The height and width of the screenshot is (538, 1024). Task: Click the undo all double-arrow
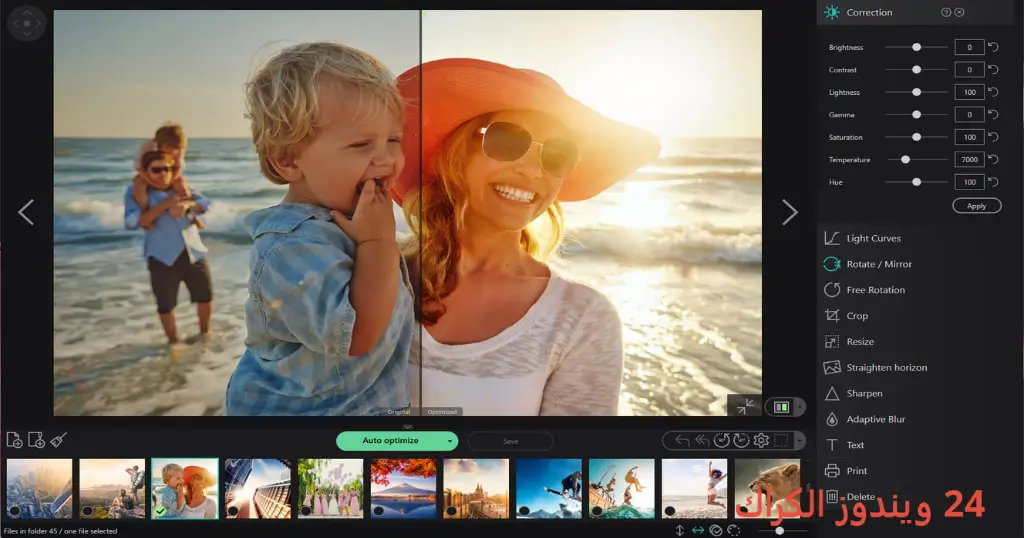(x=701, y=441)
